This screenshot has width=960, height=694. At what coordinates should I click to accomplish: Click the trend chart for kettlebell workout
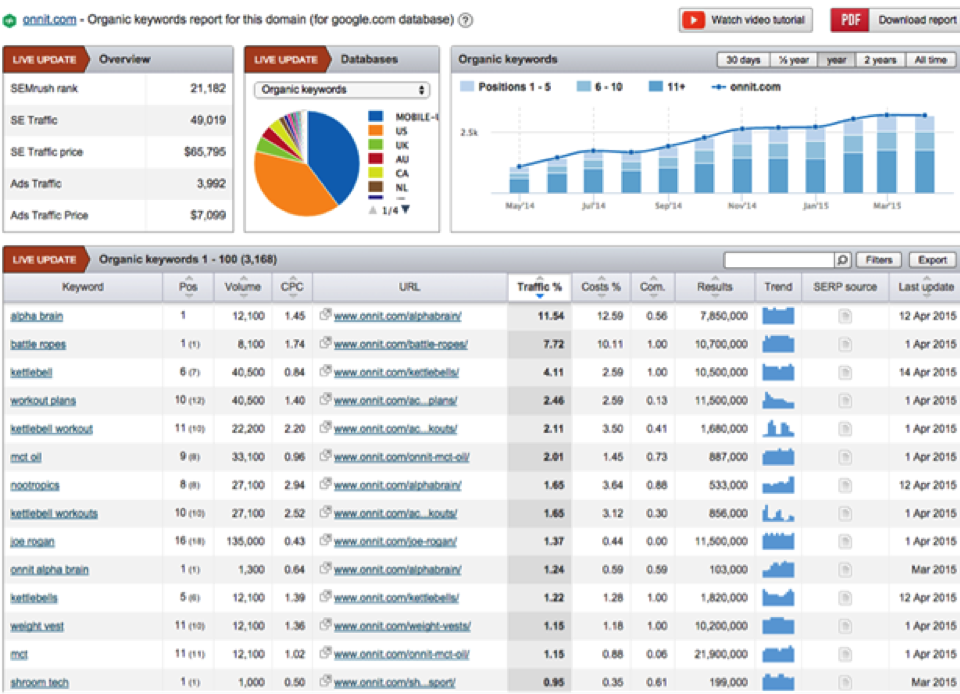click(778, 428)
